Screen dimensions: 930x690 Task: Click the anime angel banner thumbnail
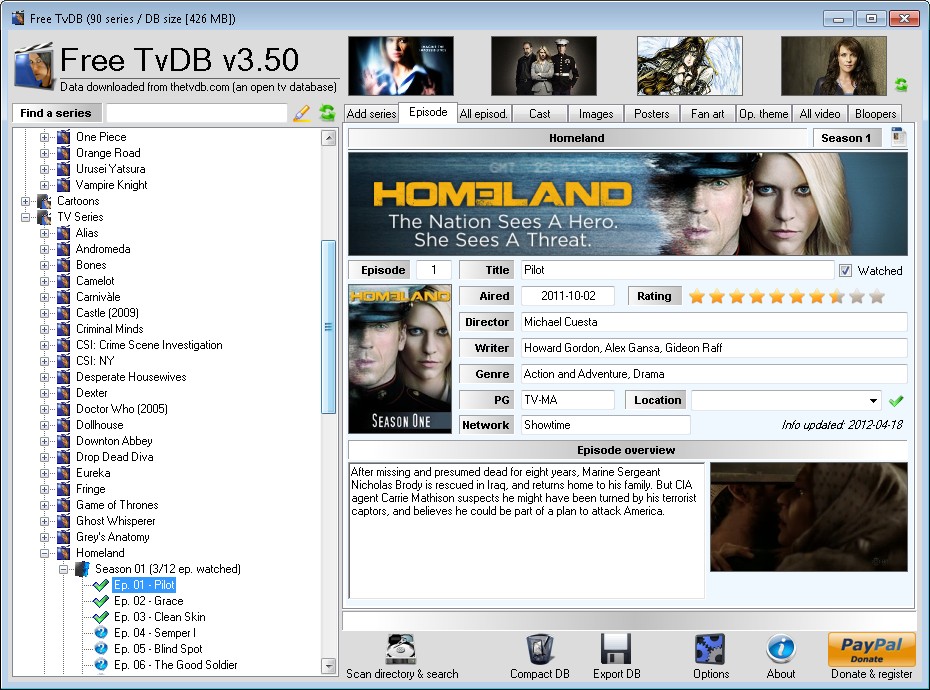tap(689, 66)
